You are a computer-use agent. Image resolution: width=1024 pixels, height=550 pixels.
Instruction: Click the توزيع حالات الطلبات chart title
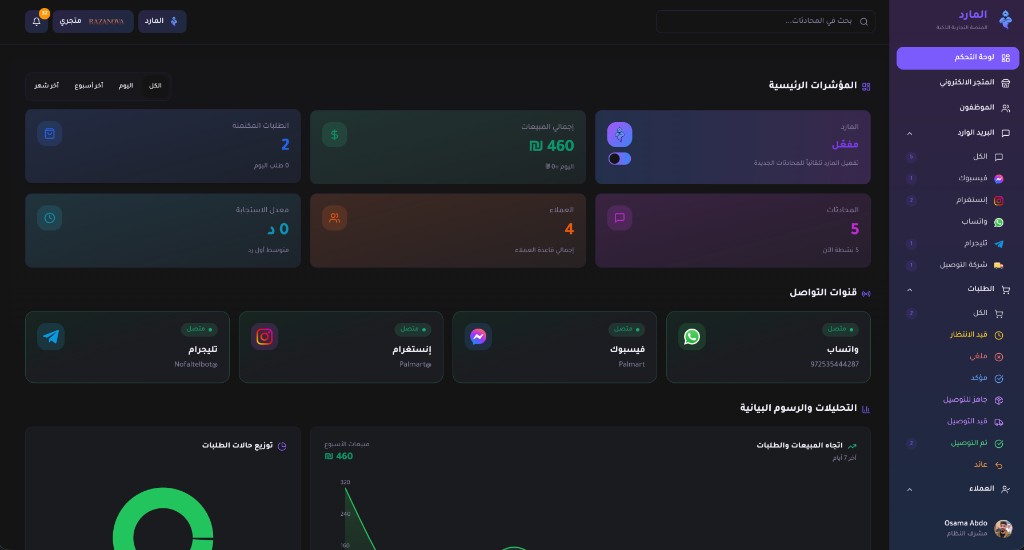click(237, 445)
